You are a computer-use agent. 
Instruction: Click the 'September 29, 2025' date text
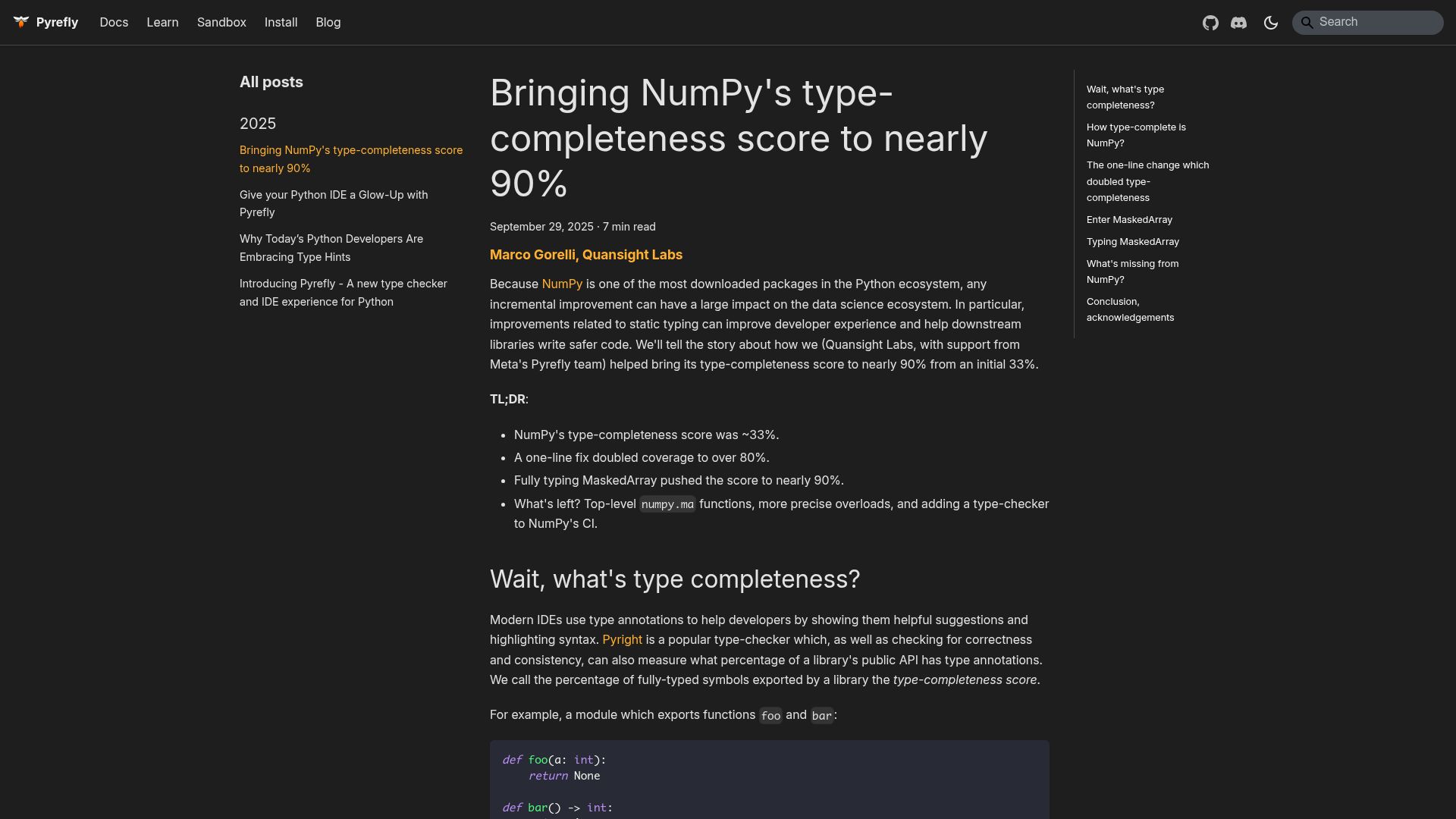pyautogui.click(x=541, y=227)
